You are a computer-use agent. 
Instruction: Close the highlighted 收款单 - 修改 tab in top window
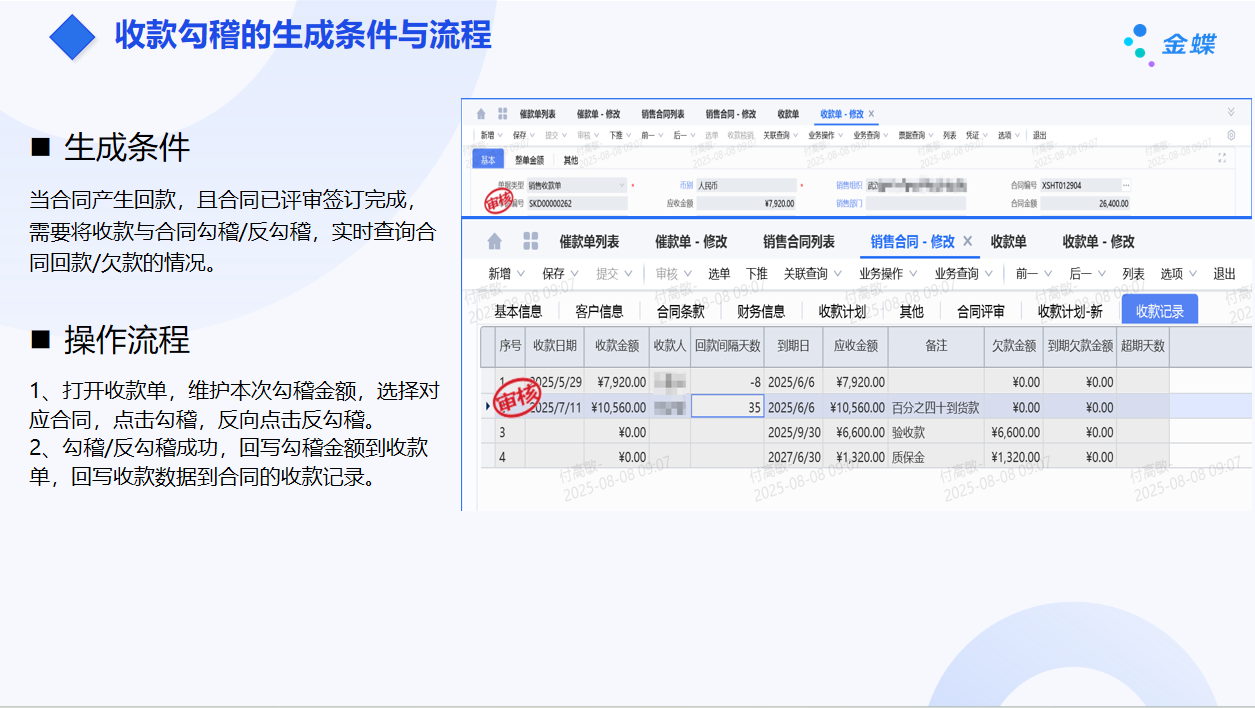pyautogui.click(x=871, y=114)
